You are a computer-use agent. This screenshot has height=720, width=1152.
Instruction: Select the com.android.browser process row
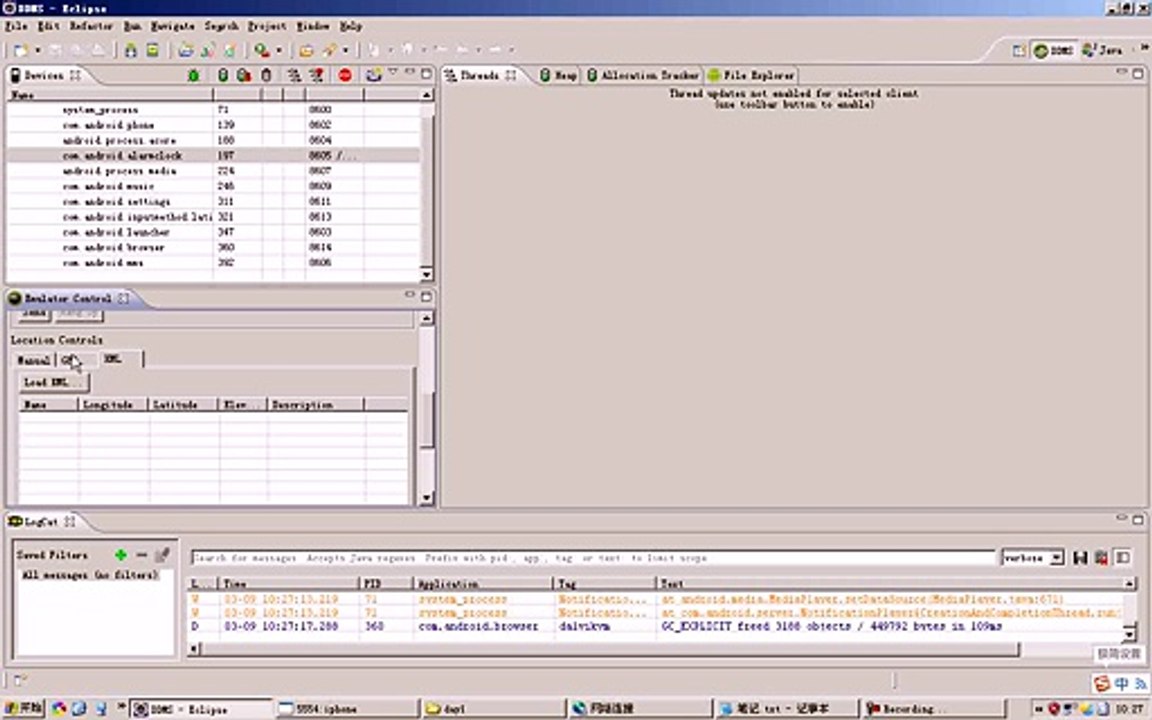pos(213,248)
